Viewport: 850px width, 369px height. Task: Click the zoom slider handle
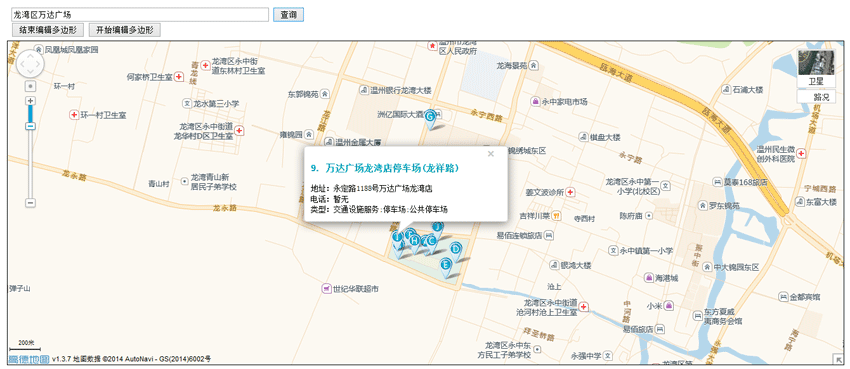pyautogui.click(x=30, y=126)
